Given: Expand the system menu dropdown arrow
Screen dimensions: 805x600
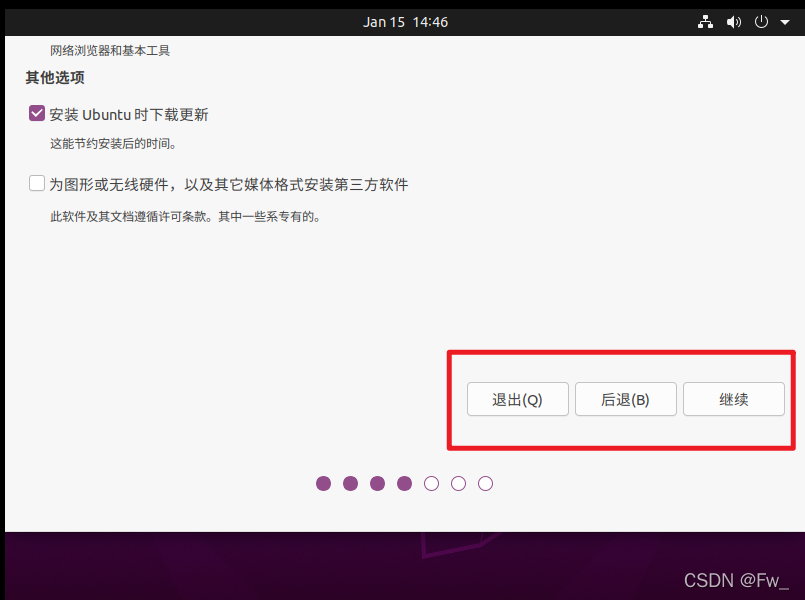Looking at the screenshot, I should (784, 22).
